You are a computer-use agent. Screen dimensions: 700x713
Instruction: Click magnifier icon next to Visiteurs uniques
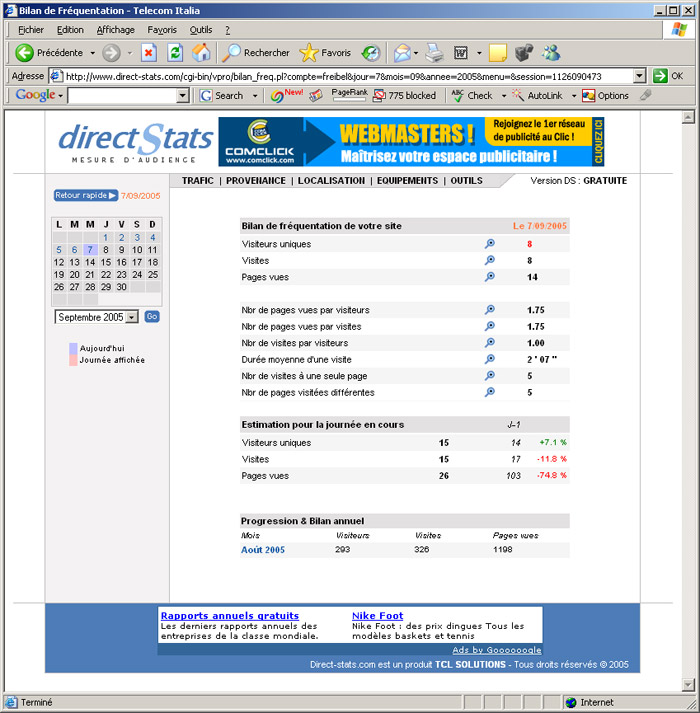tap(490, 244)
